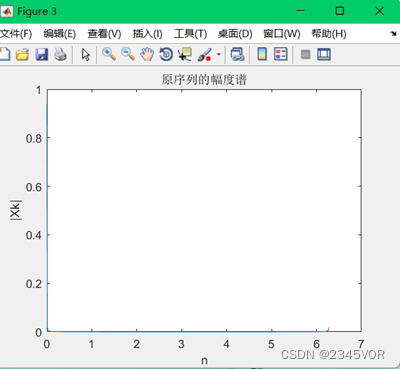Click the Hide Plot Tools icon
The width and height of the screenshot is (400, 369).
click(x=305, y=54)
